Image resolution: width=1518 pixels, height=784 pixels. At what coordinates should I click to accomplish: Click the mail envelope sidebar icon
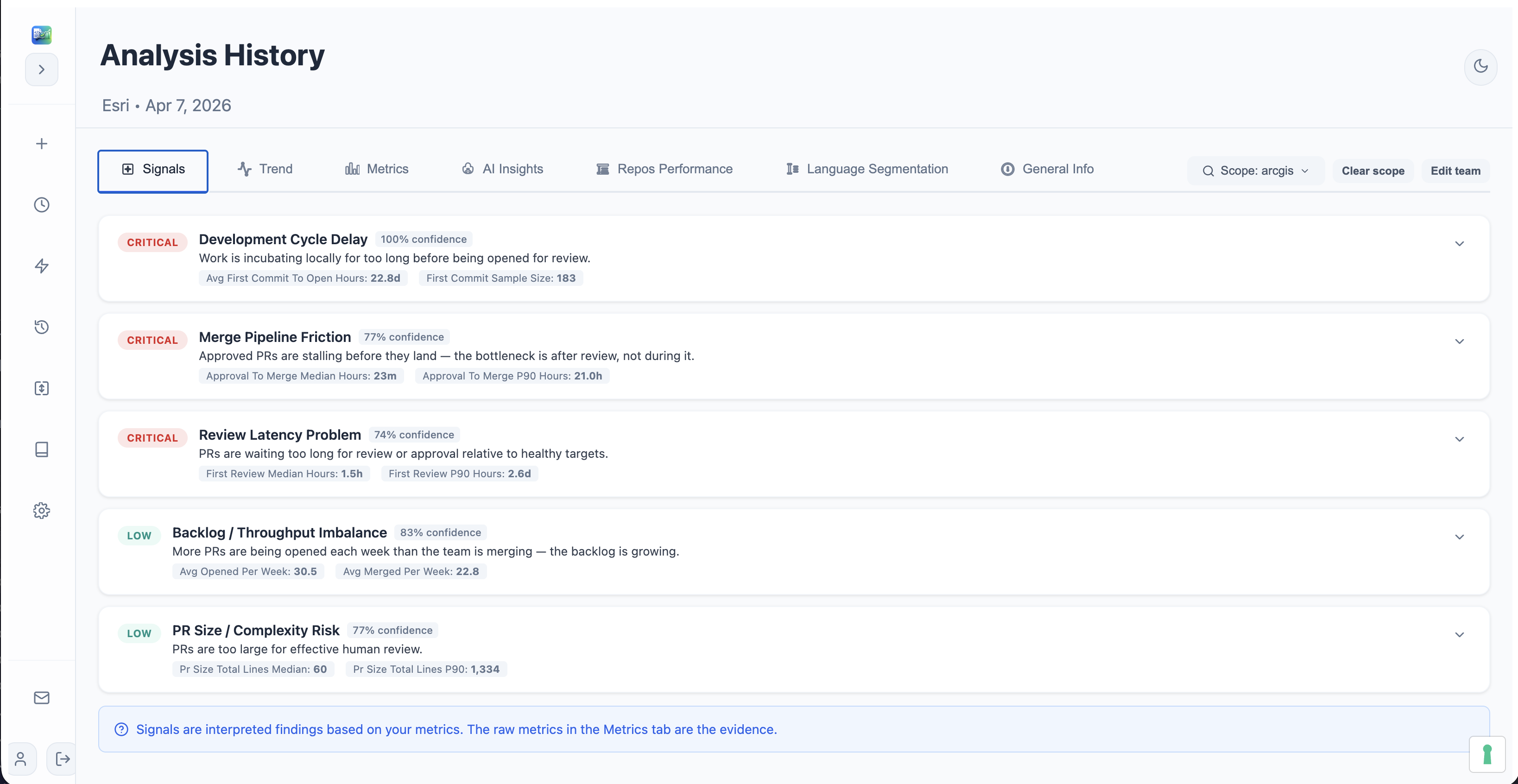pos(41,698)
